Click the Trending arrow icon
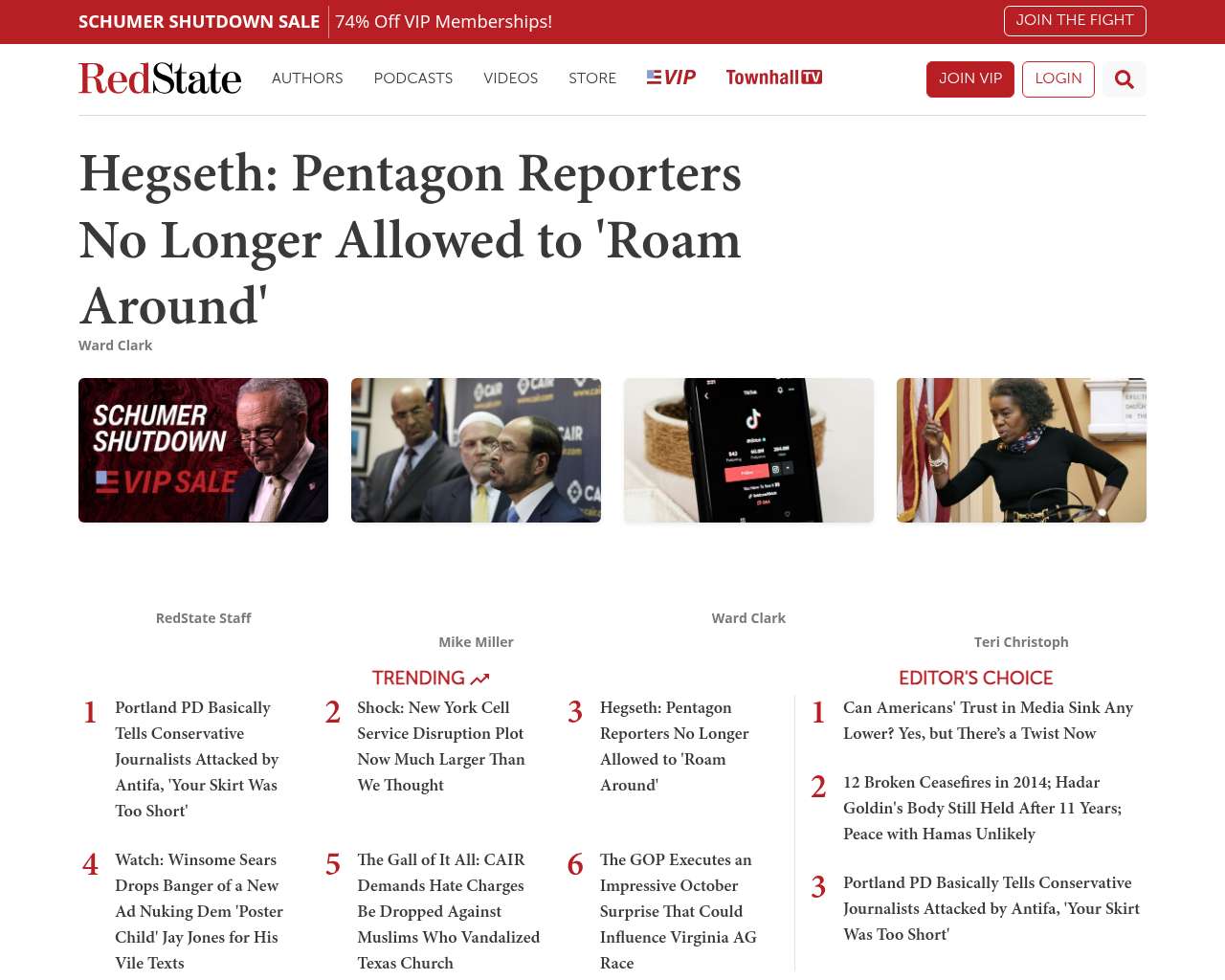 [480, 679]
